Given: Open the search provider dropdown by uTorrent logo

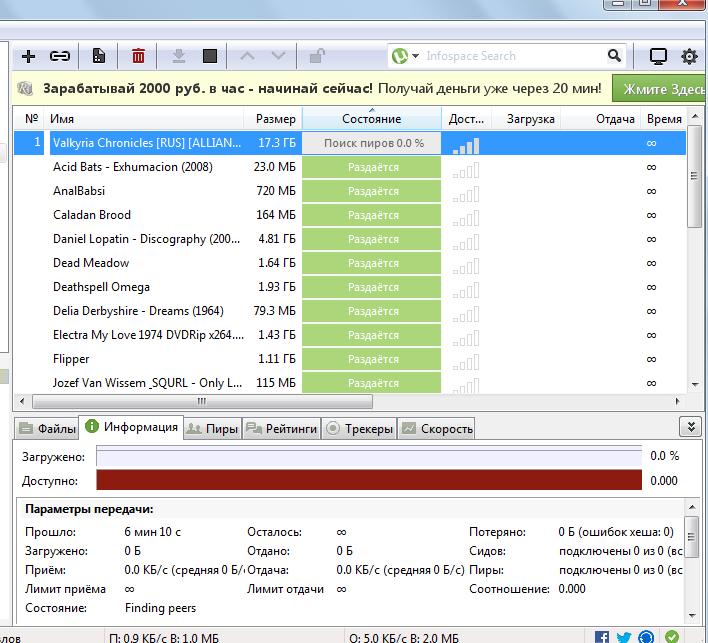Looking at the screenshot, I should 405,56.
